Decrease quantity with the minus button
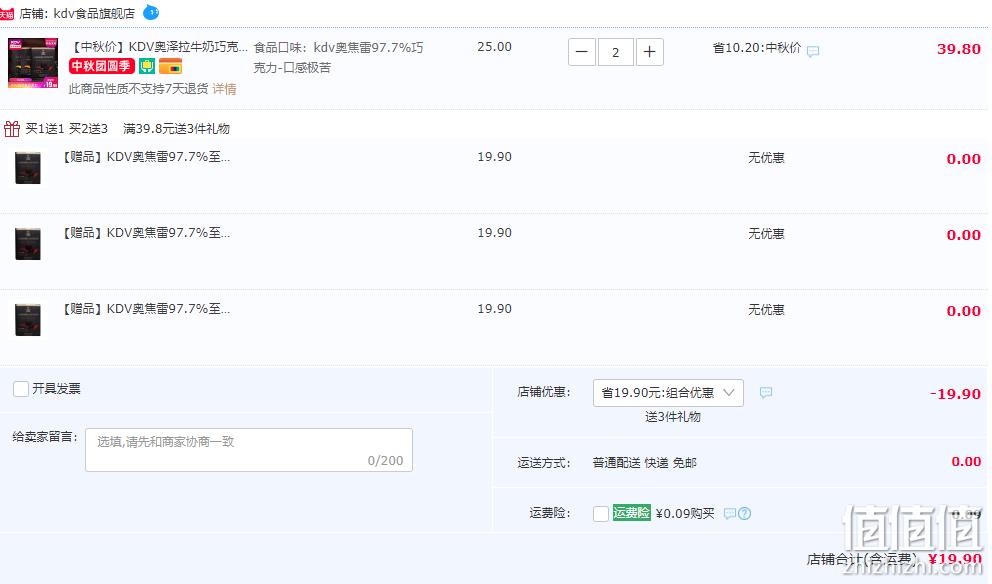Viewport: 992px width, 584px height. coord(581,52)
